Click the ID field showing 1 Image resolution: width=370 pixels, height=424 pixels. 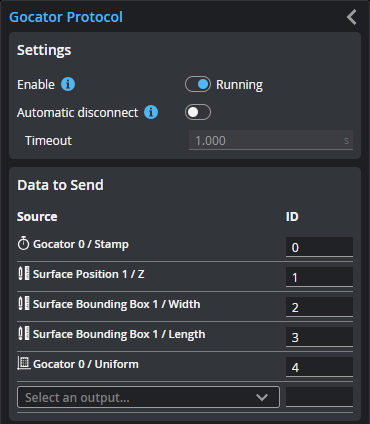click(x=319, y=277)
